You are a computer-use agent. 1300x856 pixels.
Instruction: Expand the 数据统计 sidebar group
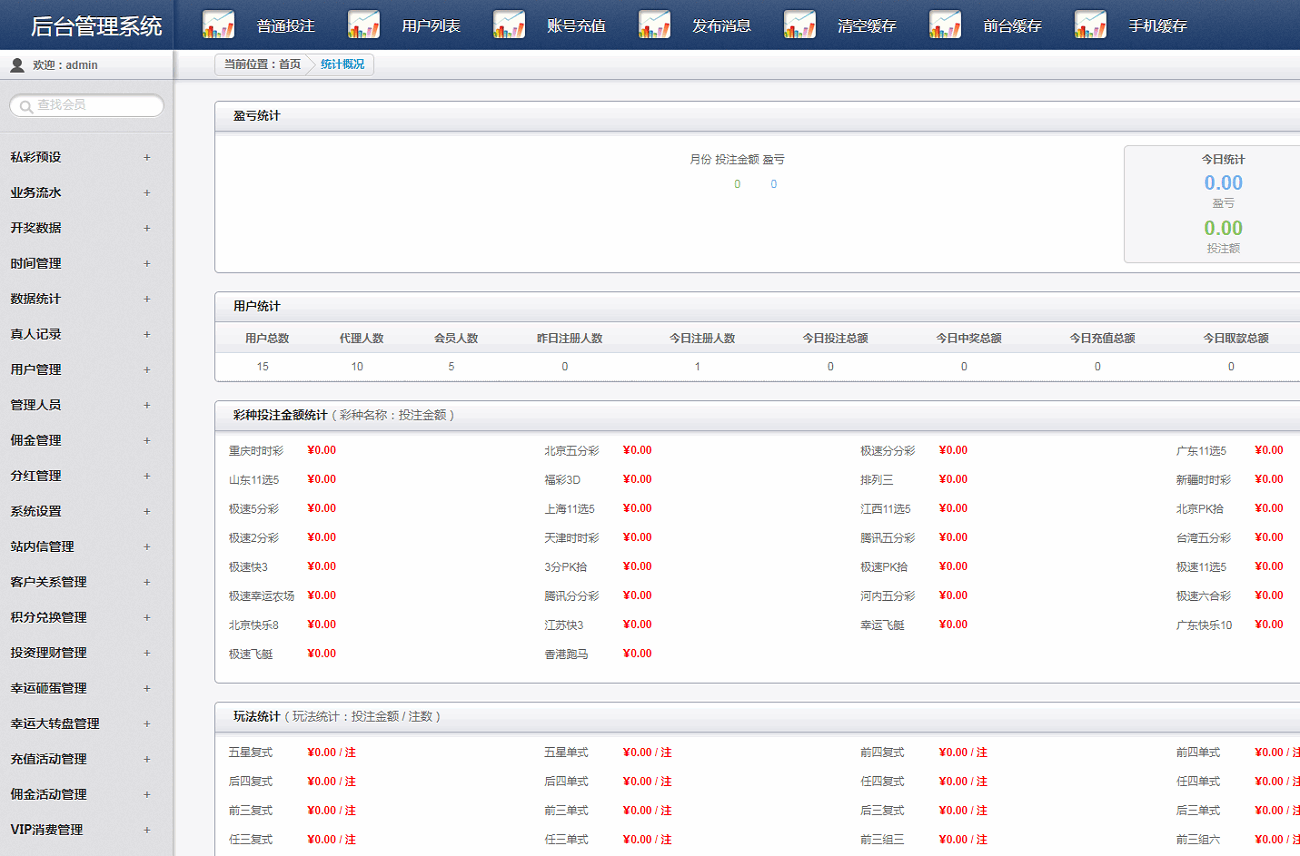point(146,299)
